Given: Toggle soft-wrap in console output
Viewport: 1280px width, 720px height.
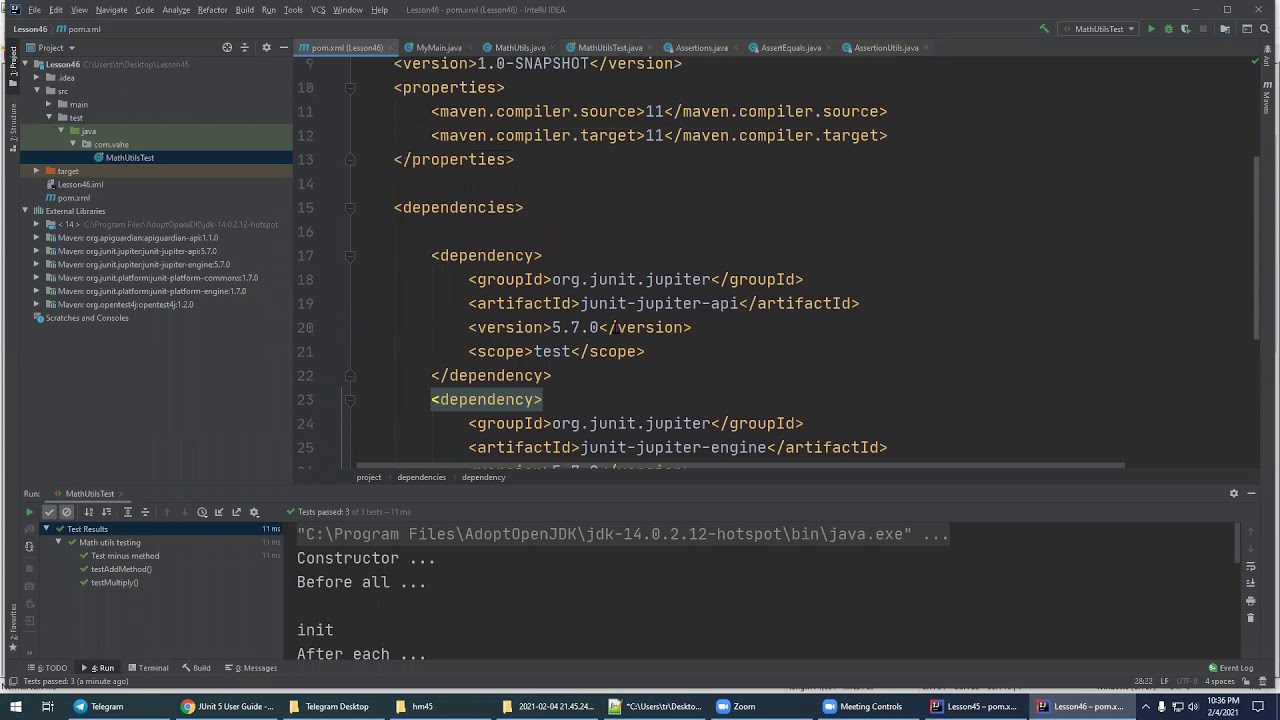Looking at the screenshot, I should (x=1250, y=566).
